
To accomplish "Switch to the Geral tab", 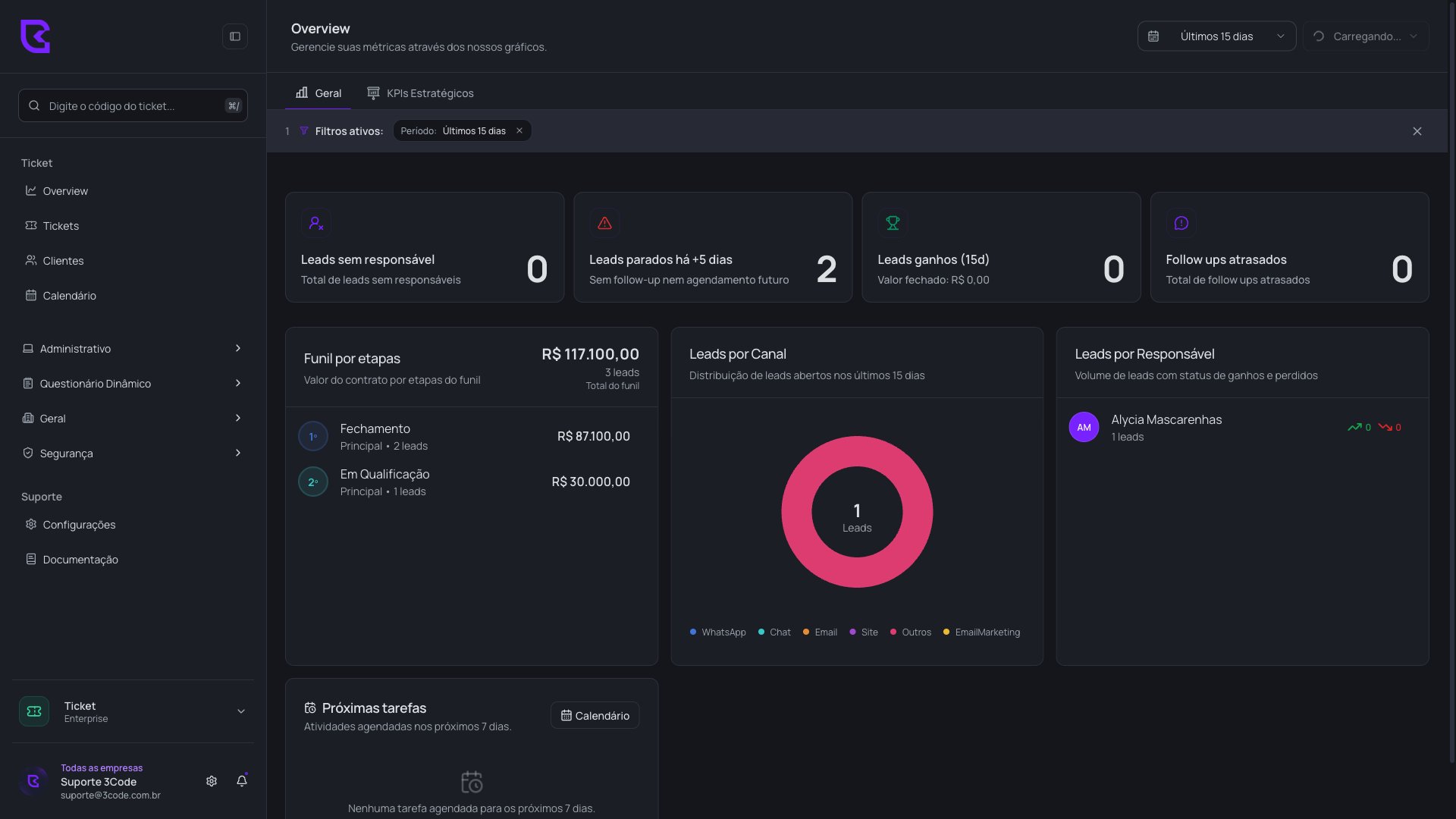I will 318,93.
